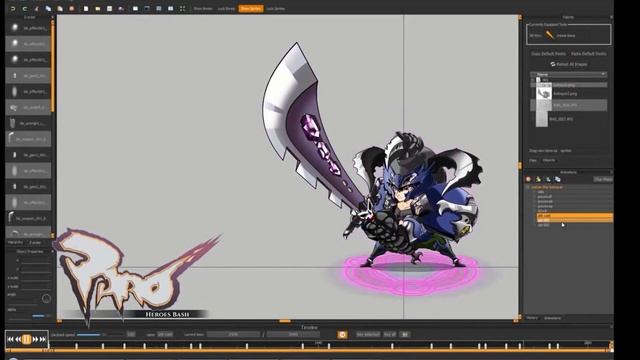Click the playback speed slider
Image resolution: width=640 pixels, height=360 pixels.
point(100,335)
